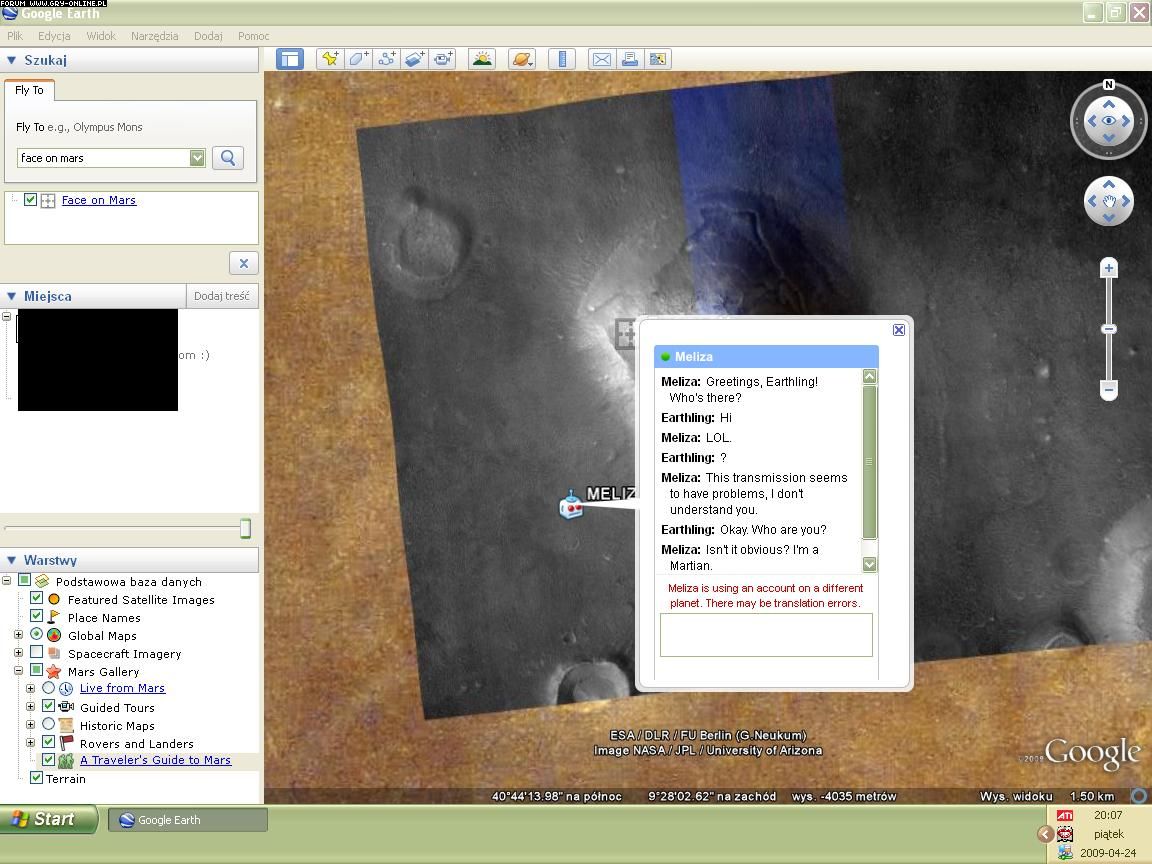
Task: Click the Windows Start button
Action: pos(48,819)
